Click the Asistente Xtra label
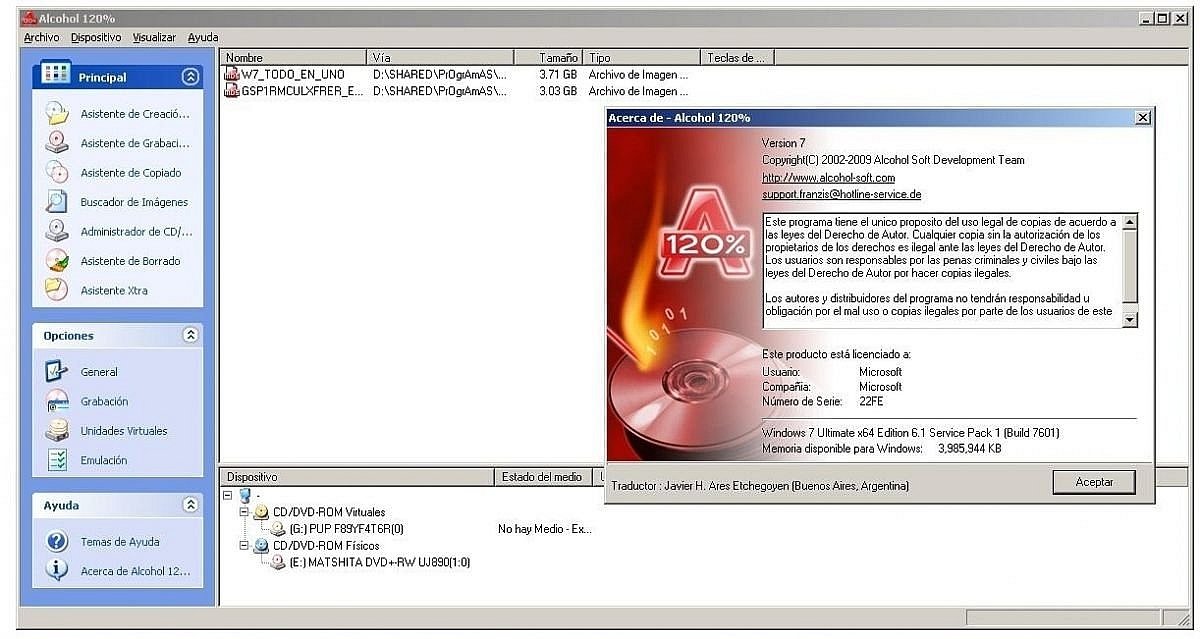Screen dimensions: 1200x639 click(114, 290)
